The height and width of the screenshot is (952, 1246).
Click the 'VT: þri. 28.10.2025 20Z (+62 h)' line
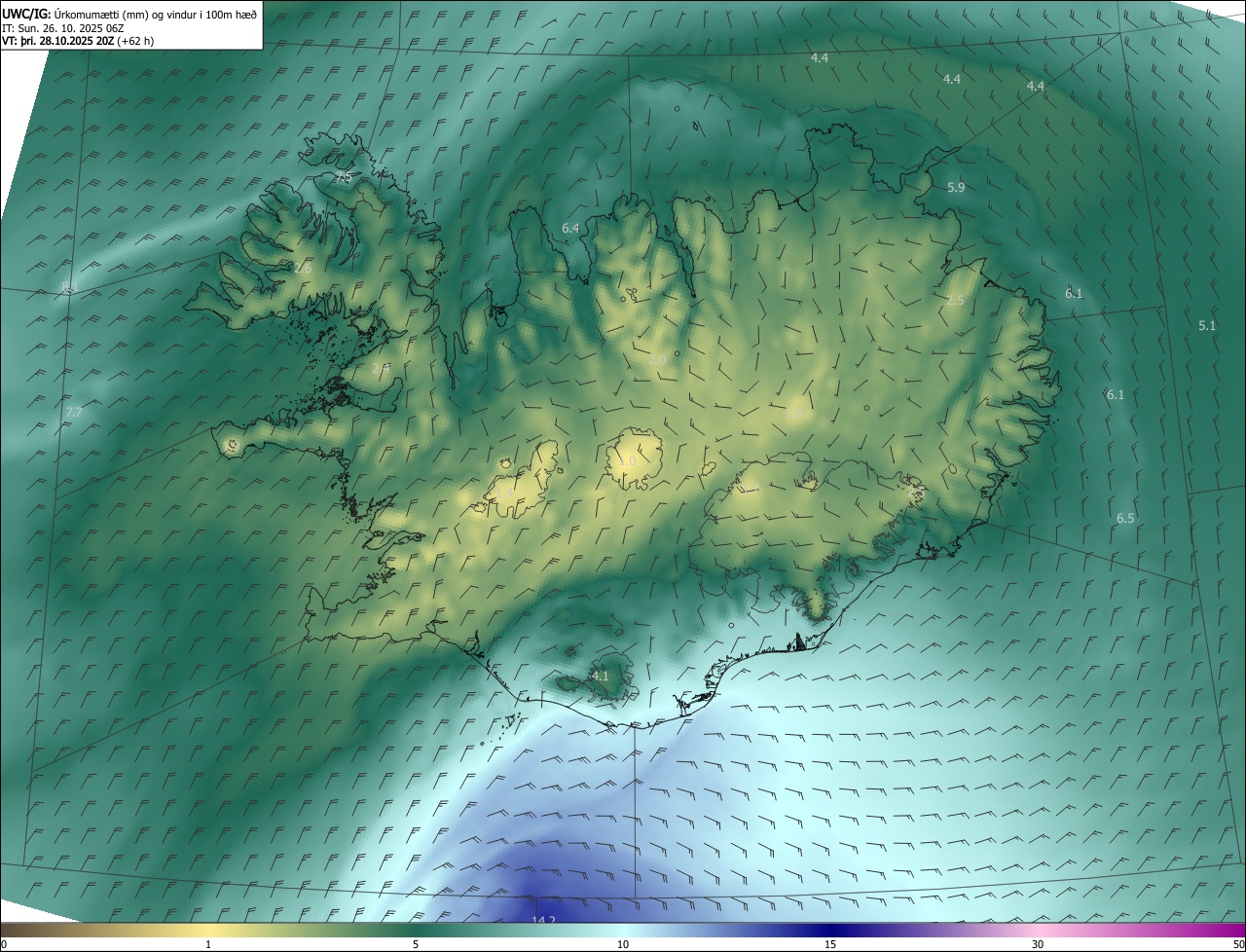(x=78, y=41)
